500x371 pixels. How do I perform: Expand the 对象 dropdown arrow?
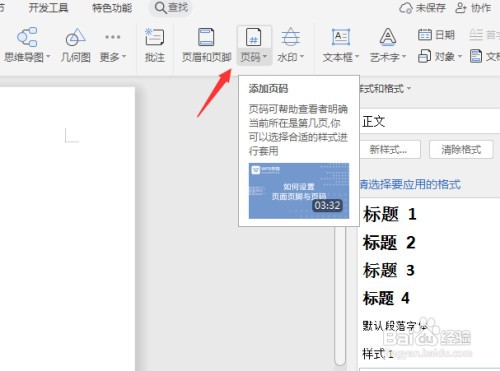point(460,56)
